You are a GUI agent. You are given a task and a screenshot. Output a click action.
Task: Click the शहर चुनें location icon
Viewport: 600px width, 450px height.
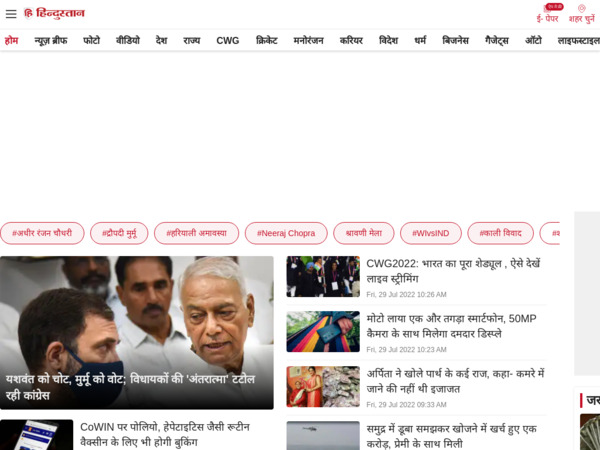point(581,13)
